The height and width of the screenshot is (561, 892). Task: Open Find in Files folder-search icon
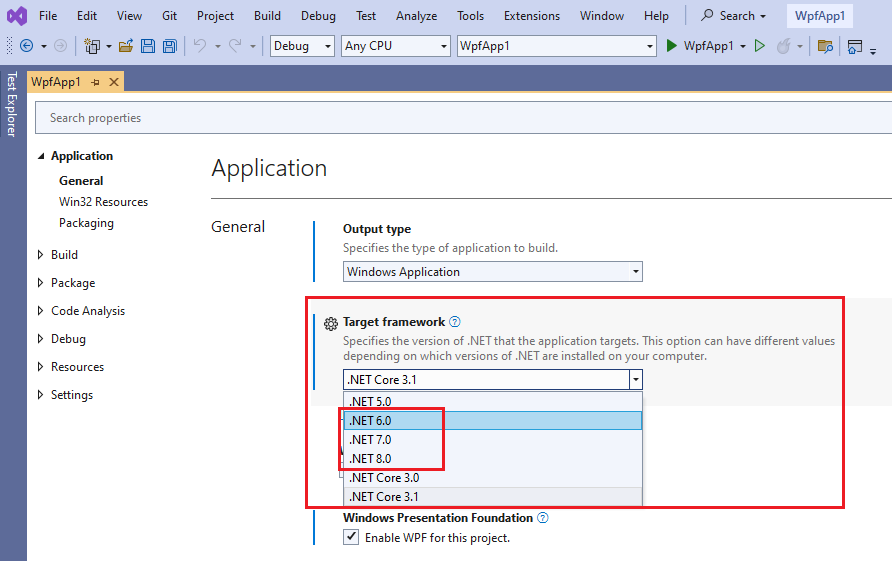point(825,46)
